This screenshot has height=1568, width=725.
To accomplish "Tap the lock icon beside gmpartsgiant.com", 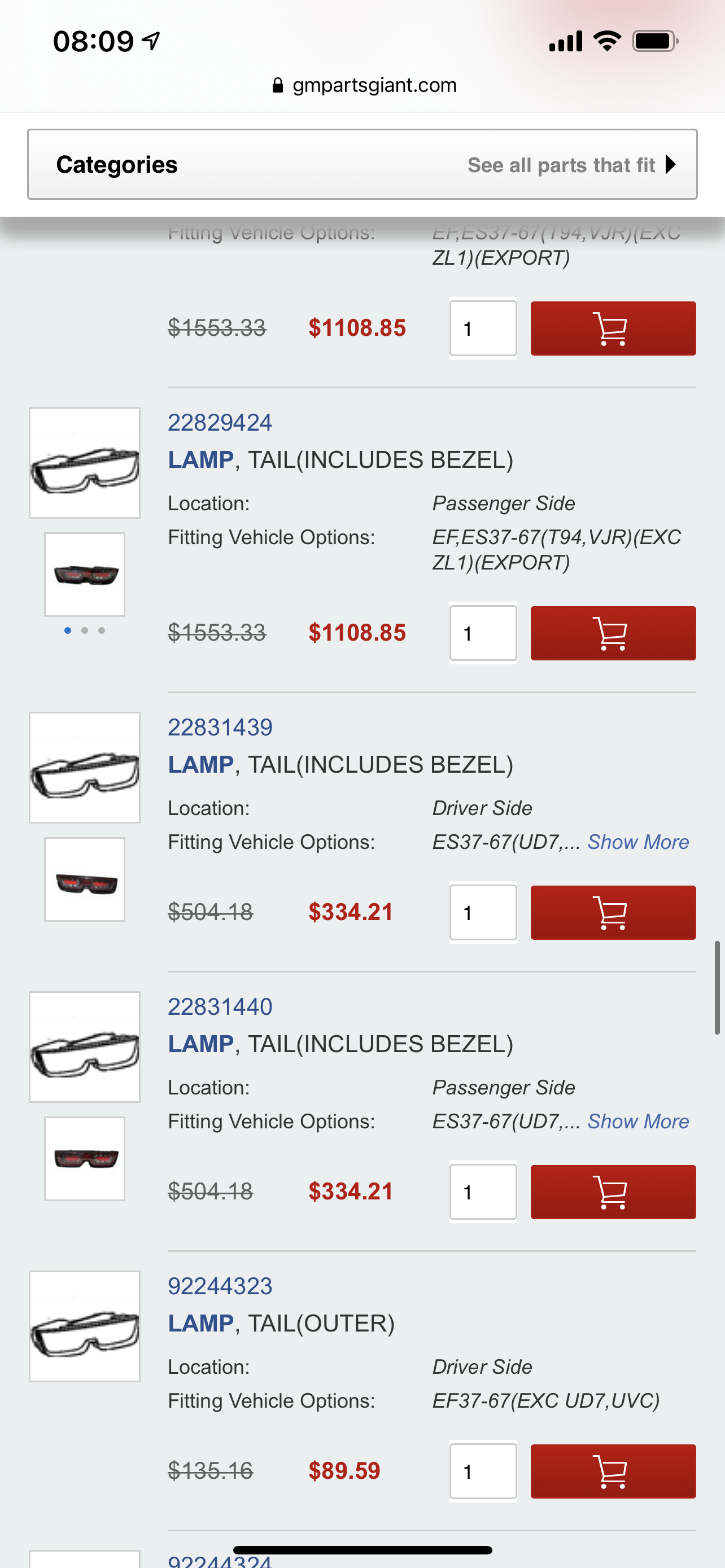I will coord(278,85).
